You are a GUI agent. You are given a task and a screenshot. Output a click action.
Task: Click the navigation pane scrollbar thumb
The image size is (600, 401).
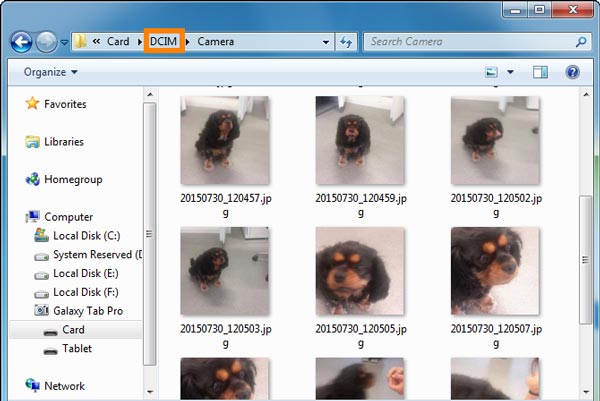coord(150,234)
